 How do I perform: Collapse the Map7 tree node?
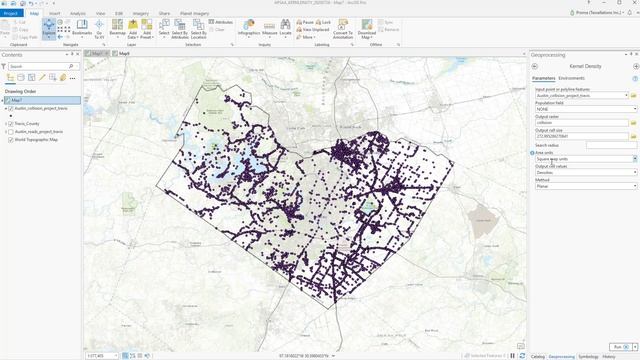2,100
